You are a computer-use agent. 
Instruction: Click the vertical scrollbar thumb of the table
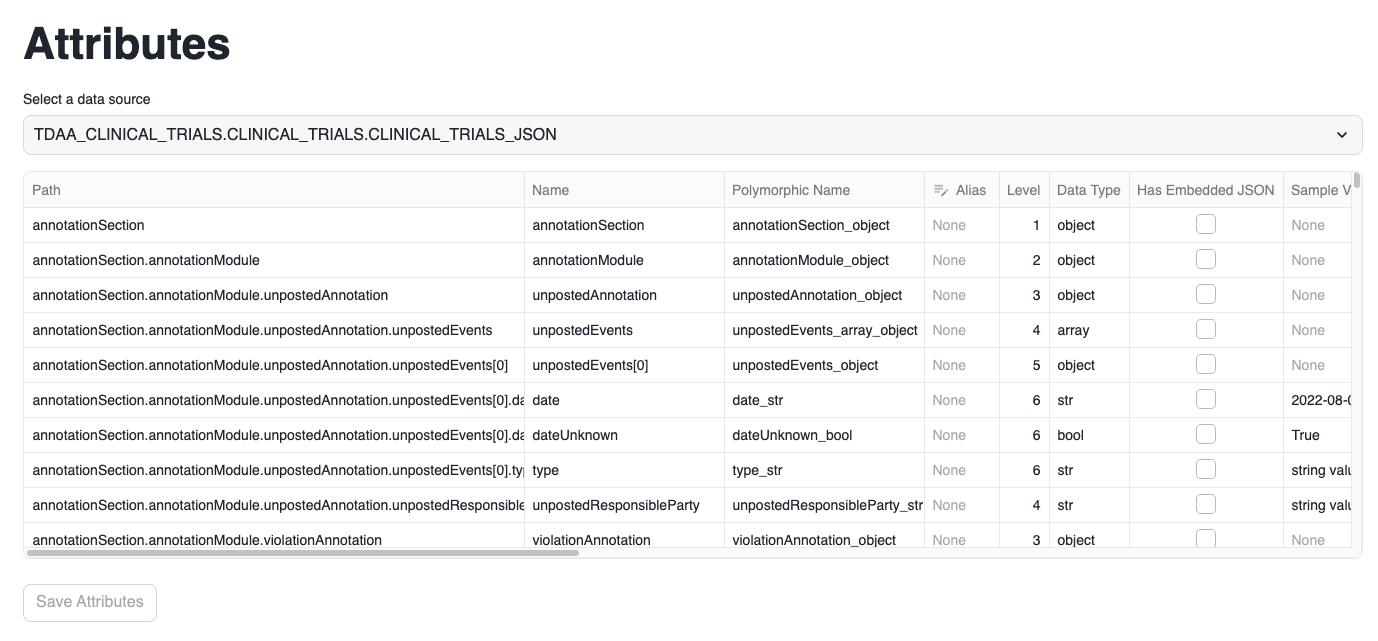[1357, 182]
